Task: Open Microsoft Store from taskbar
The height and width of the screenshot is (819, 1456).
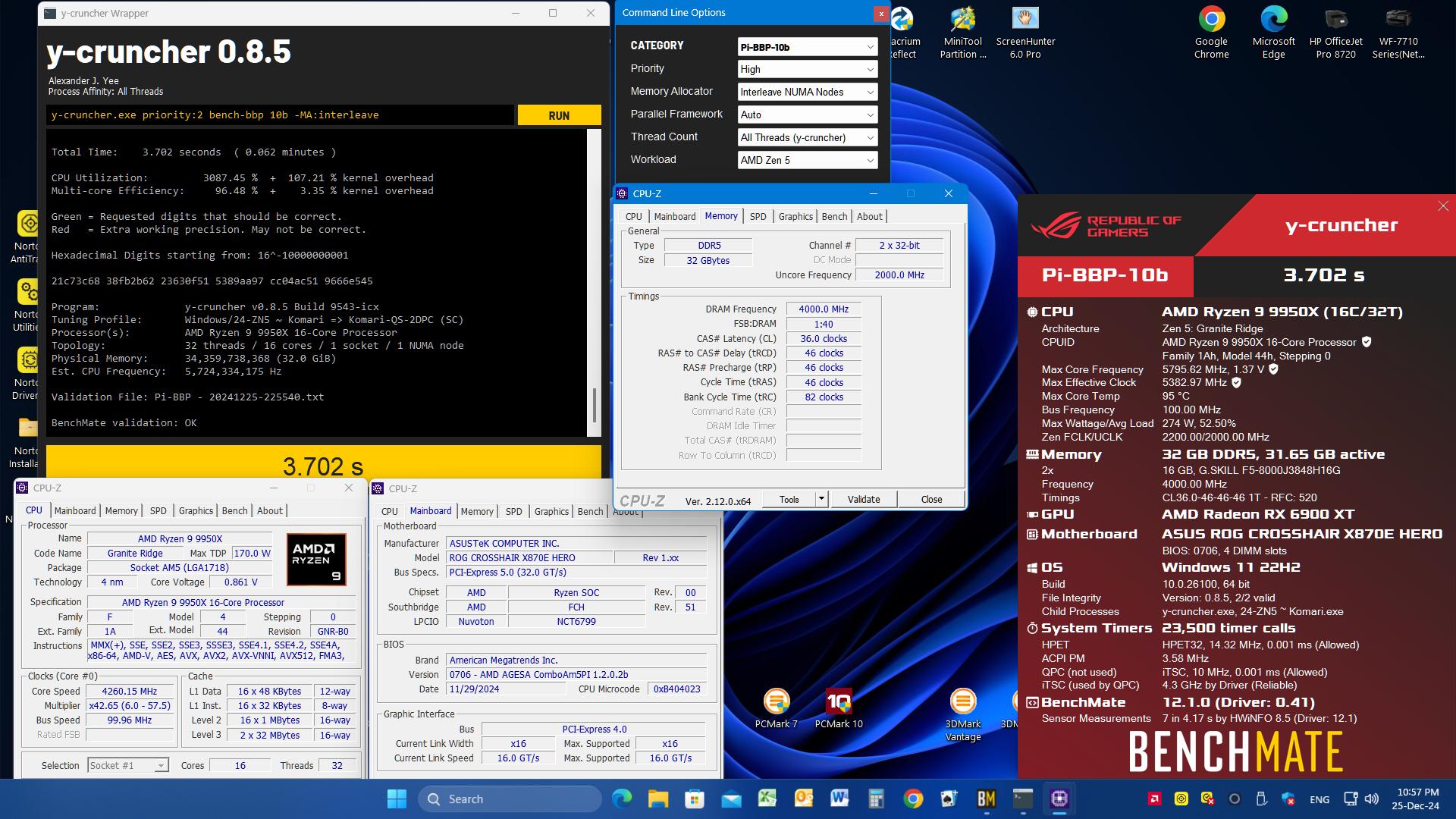Action: pos(695,799)
